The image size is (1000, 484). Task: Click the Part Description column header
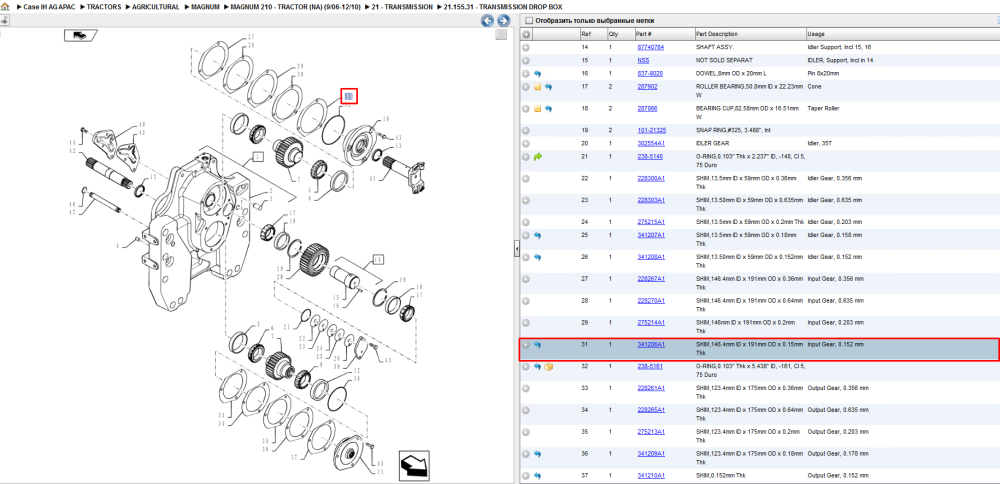pos(749,34)
